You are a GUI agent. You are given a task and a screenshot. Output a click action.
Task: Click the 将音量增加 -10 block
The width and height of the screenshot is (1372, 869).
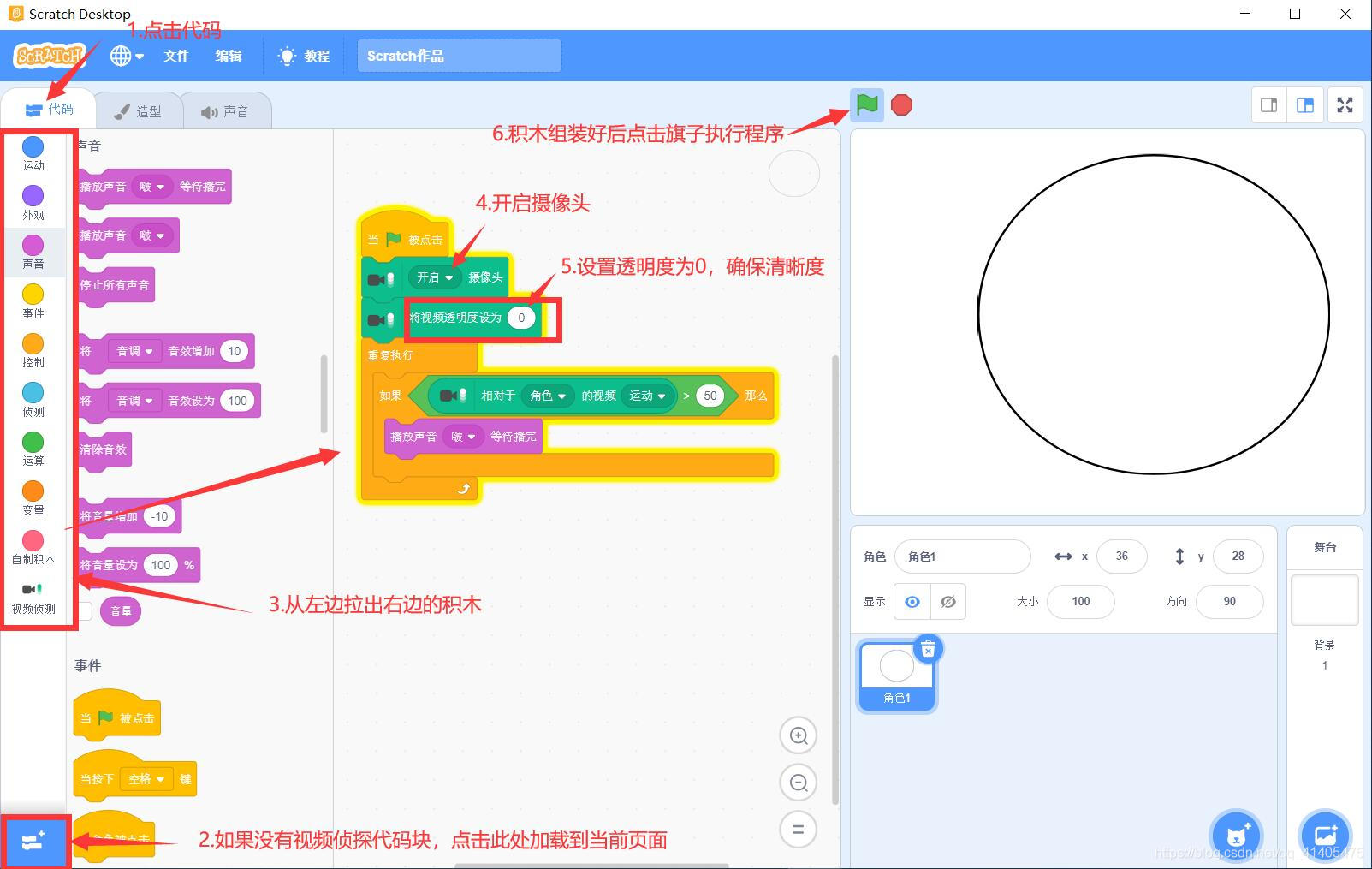point(128,516)
